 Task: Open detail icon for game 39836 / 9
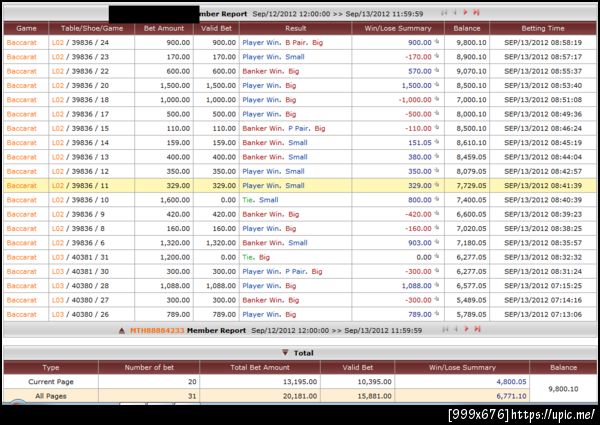coord(437,213)
